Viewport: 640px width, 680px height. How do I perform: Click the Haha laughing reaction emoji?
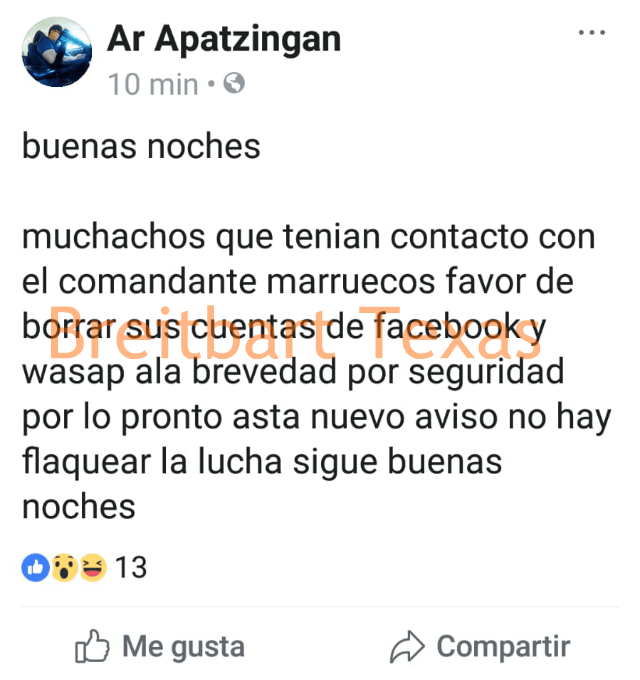click(93, 568)
